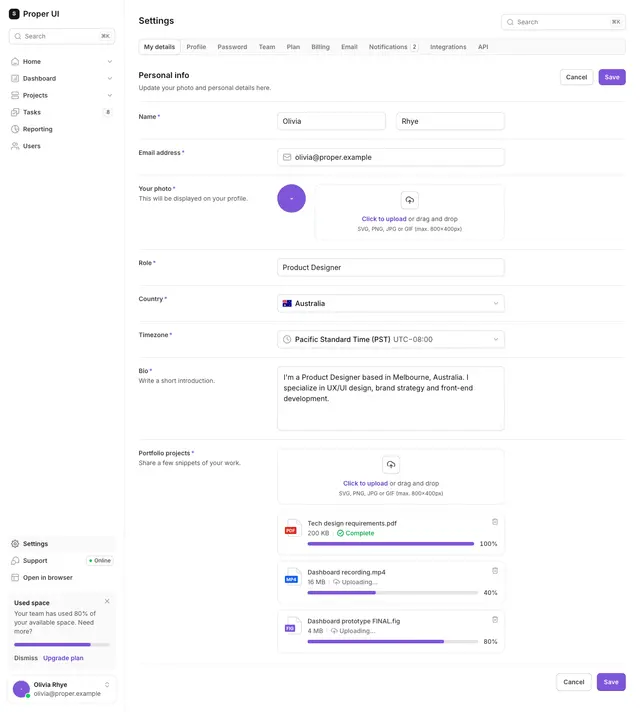Switch to the API tab

point(483,47)
